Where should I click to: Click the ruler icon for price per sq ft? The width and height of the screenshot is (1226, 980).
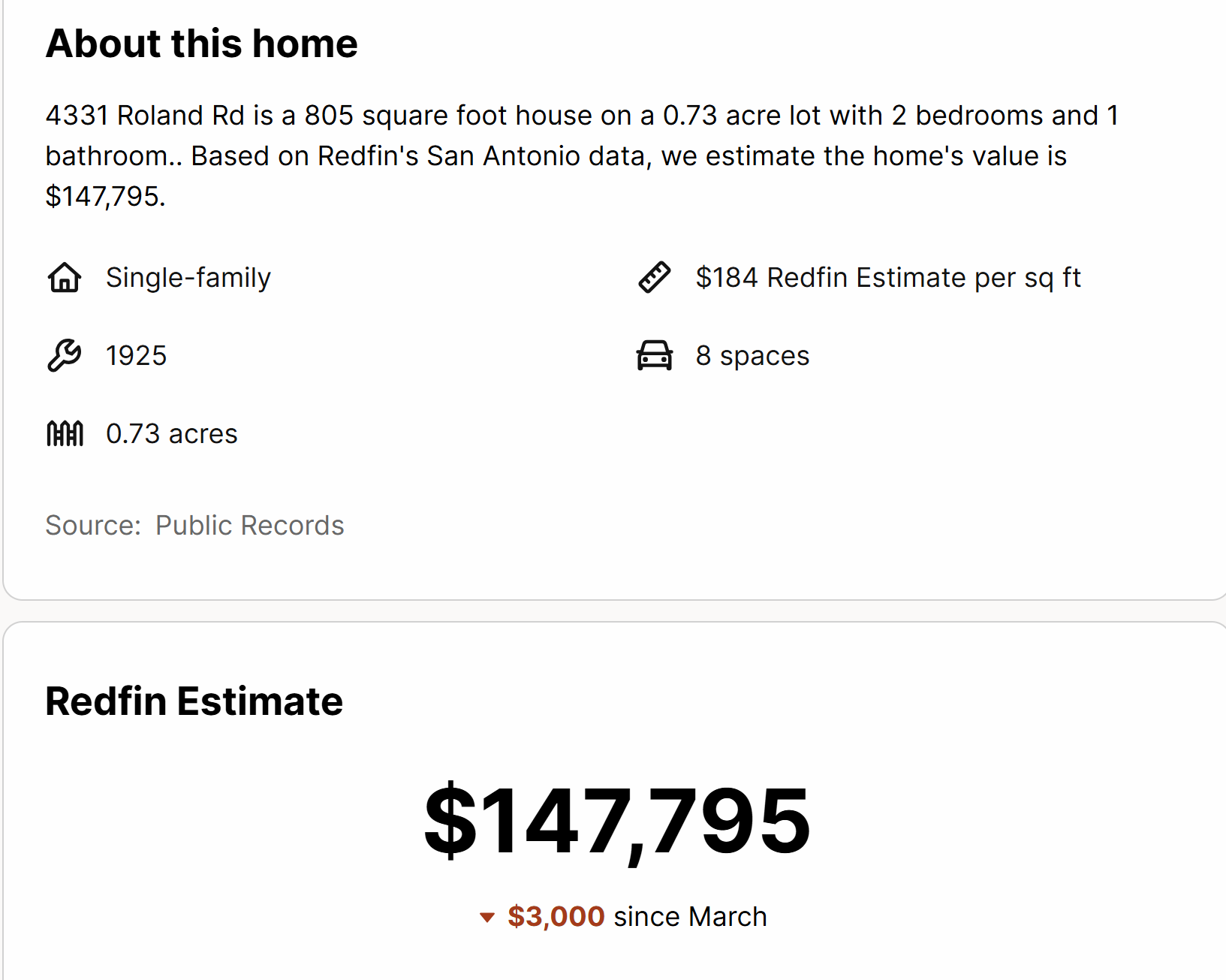coord(655,277)
